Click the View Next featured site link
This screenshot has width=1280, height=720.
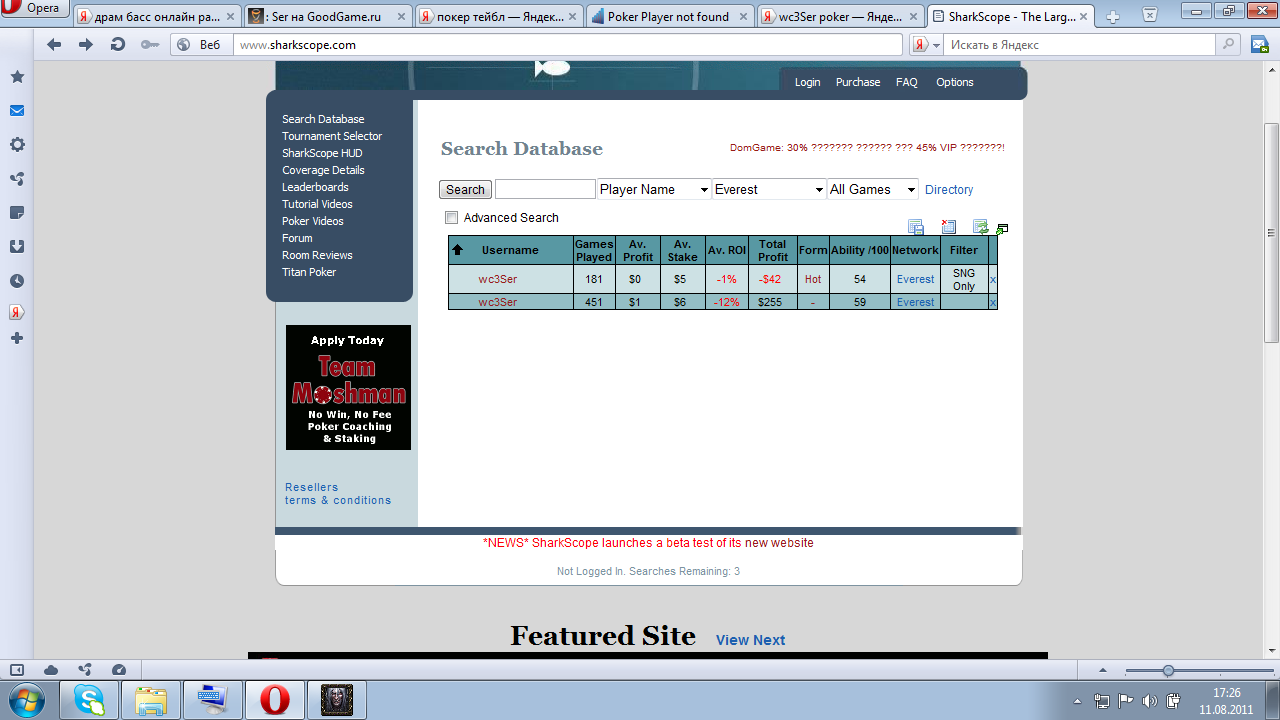click(x=750, y=640)
